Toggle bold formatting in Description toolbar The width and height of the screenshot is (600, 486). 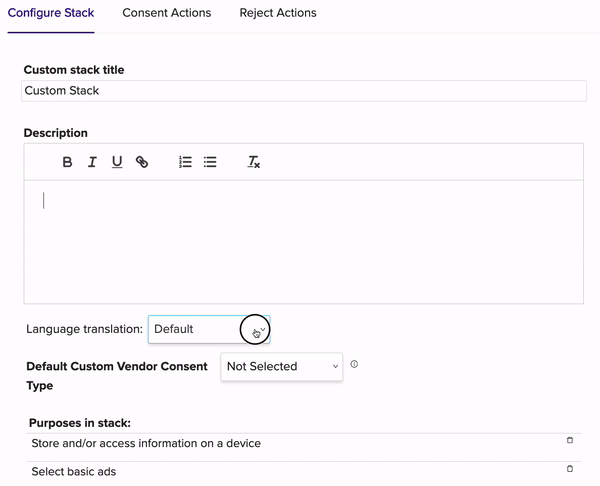(x=67, y=162)
